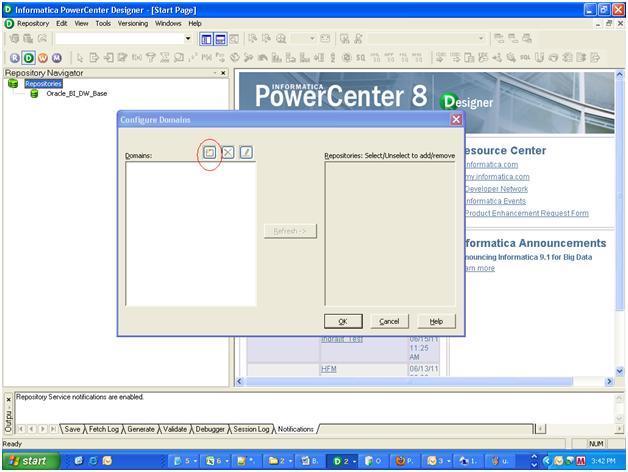
Task: Switch to the Fetch Log tab
Action: [x=103, y=429]
